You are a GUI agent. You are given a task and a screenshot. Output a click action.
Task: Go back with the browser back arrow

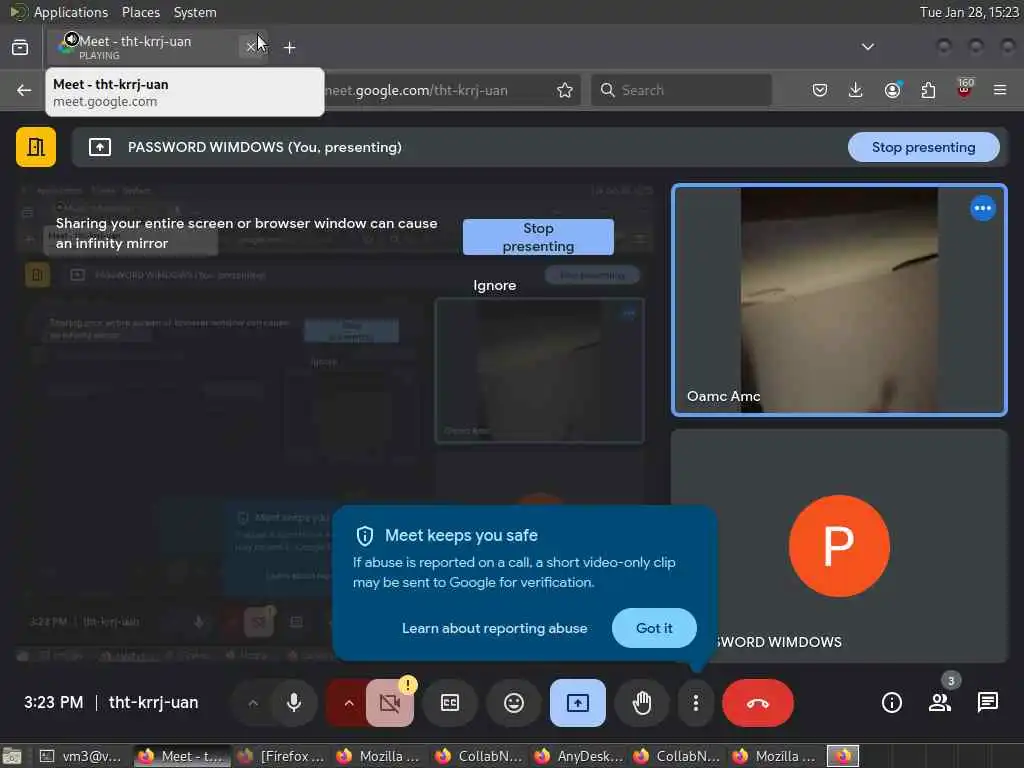coord(24,90)
